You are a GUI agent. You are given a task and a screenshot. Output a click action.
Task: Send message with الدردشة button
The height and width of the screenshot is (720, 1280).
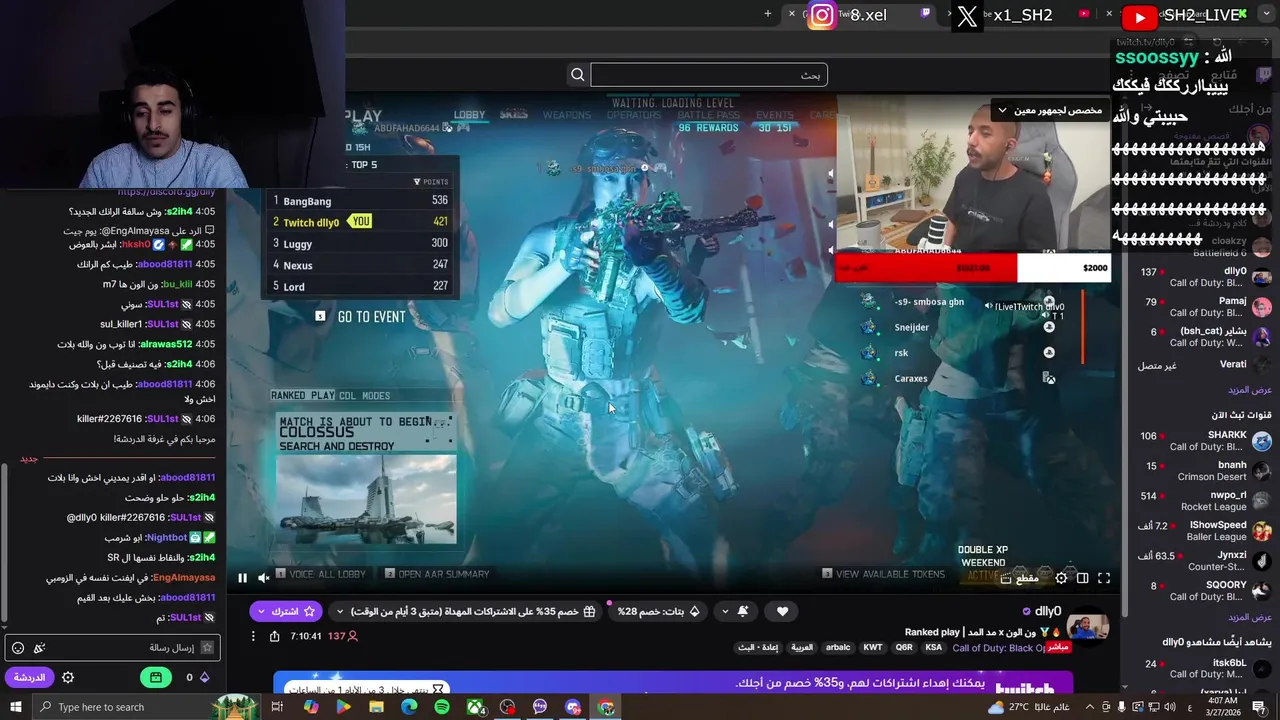[29, 677]
